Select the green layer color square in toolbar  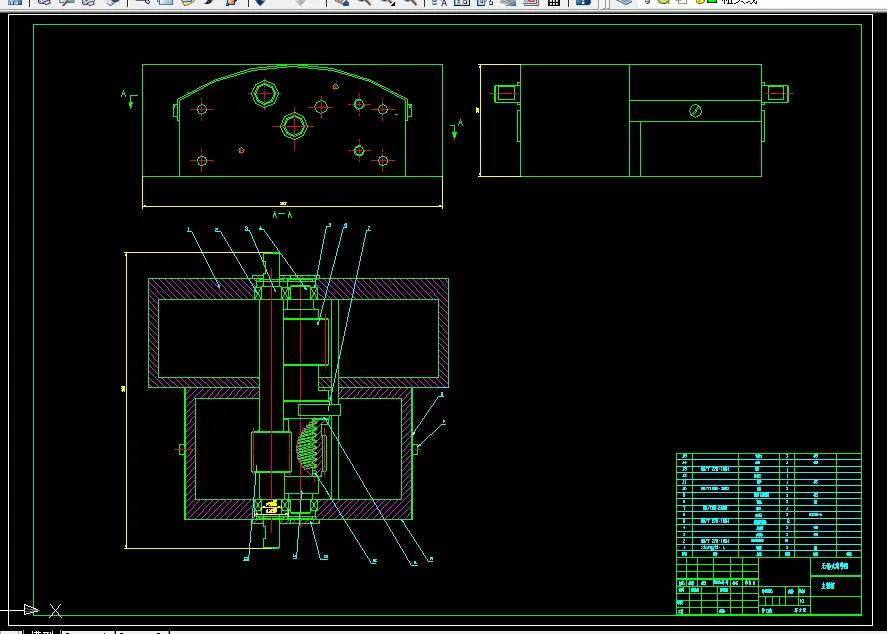pyautogui.click(x=712, y=2)
